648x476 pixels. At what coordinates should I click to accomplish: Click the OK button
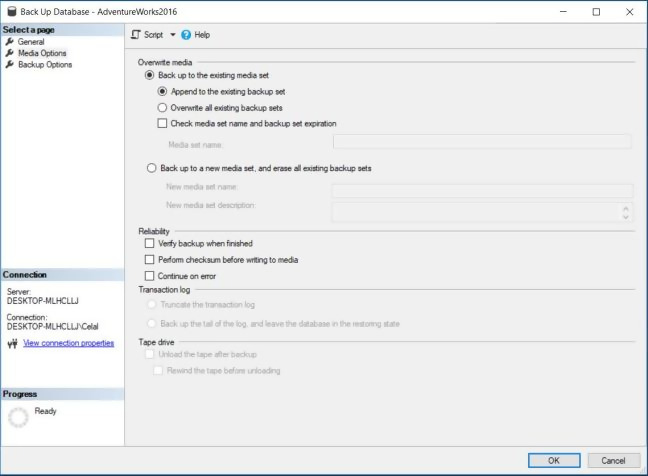(554, 460)
